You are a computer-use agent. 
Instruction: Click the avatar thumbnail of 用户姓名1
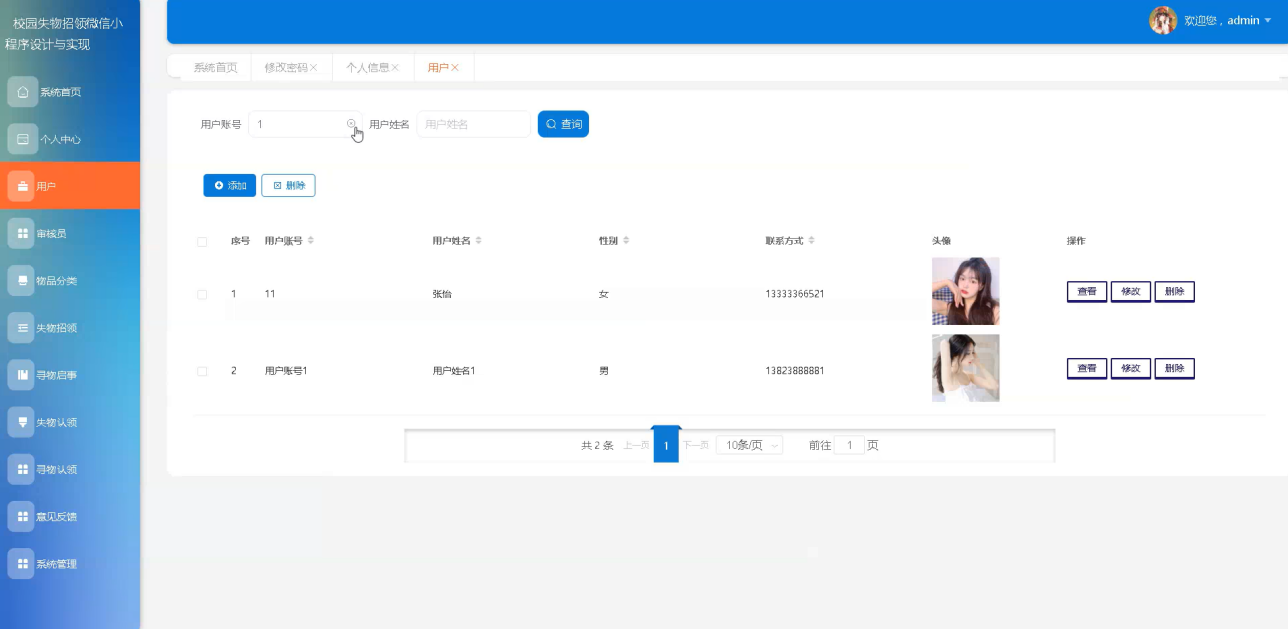point(965,368)
